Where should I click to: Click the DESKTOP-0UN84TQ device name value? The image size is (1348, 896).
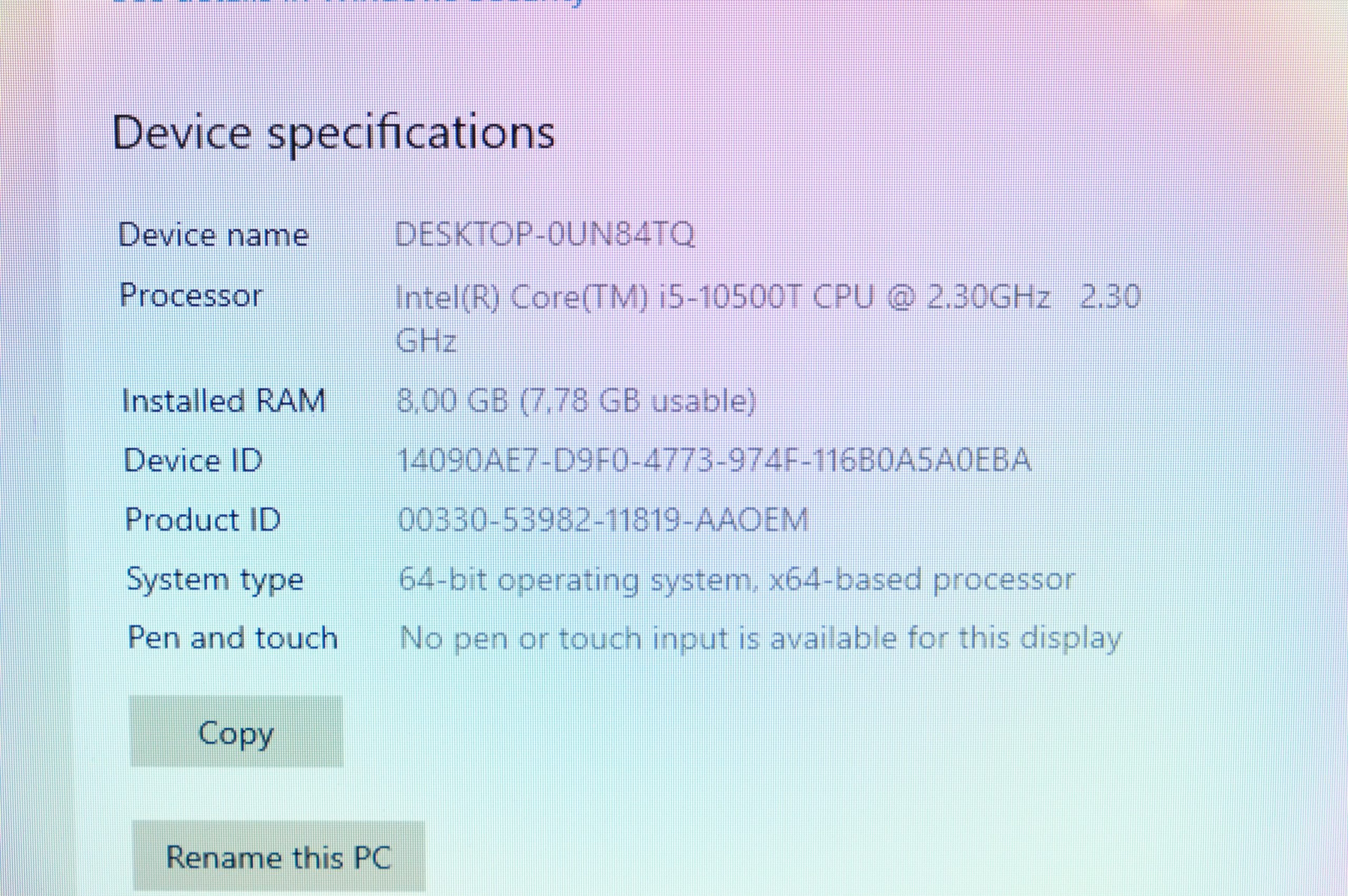544,234
